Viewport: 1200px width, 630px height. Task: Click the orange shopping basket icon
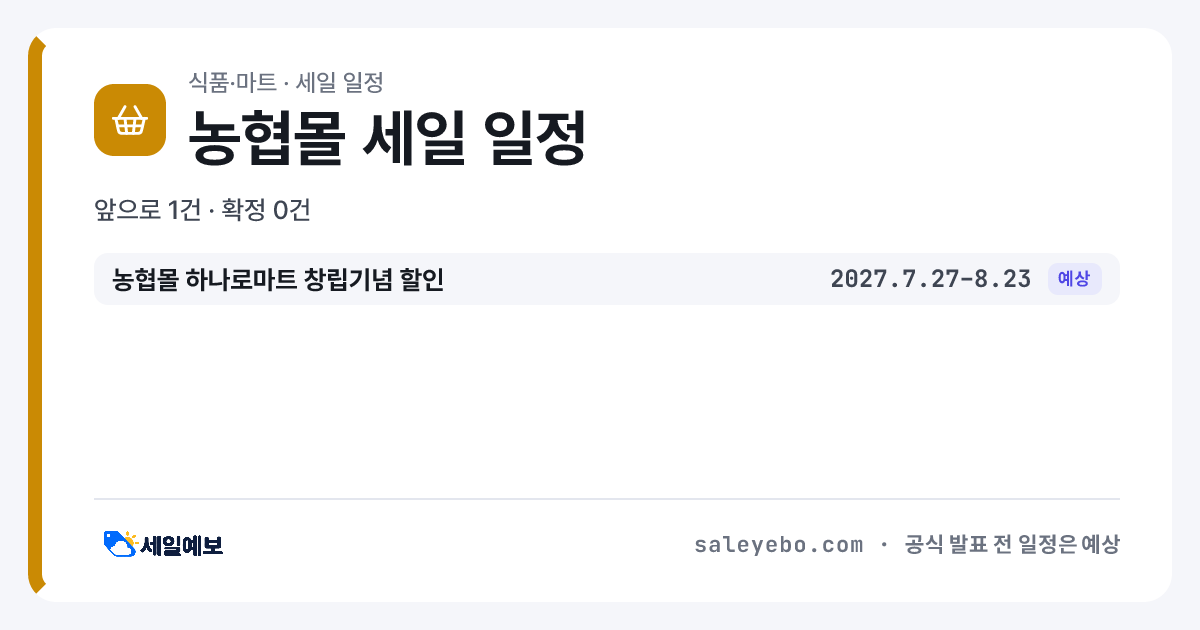click(x=129, y=120)
